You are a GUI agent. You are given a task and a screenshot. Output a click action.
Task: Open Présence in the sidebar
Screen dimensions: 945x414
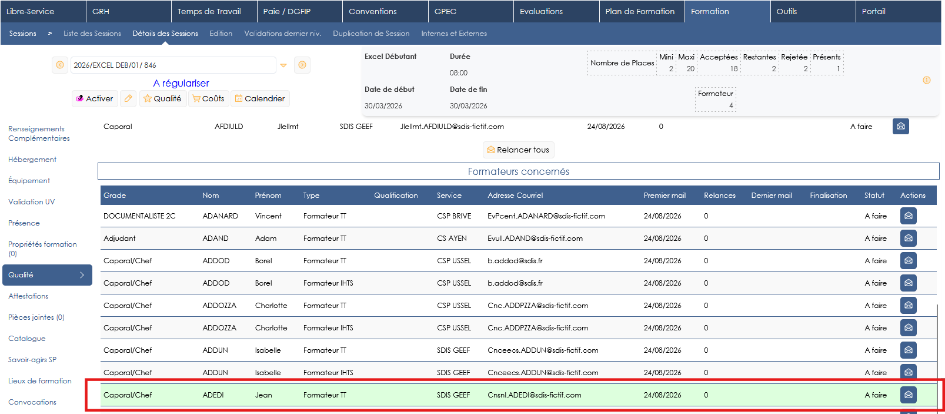24,223
